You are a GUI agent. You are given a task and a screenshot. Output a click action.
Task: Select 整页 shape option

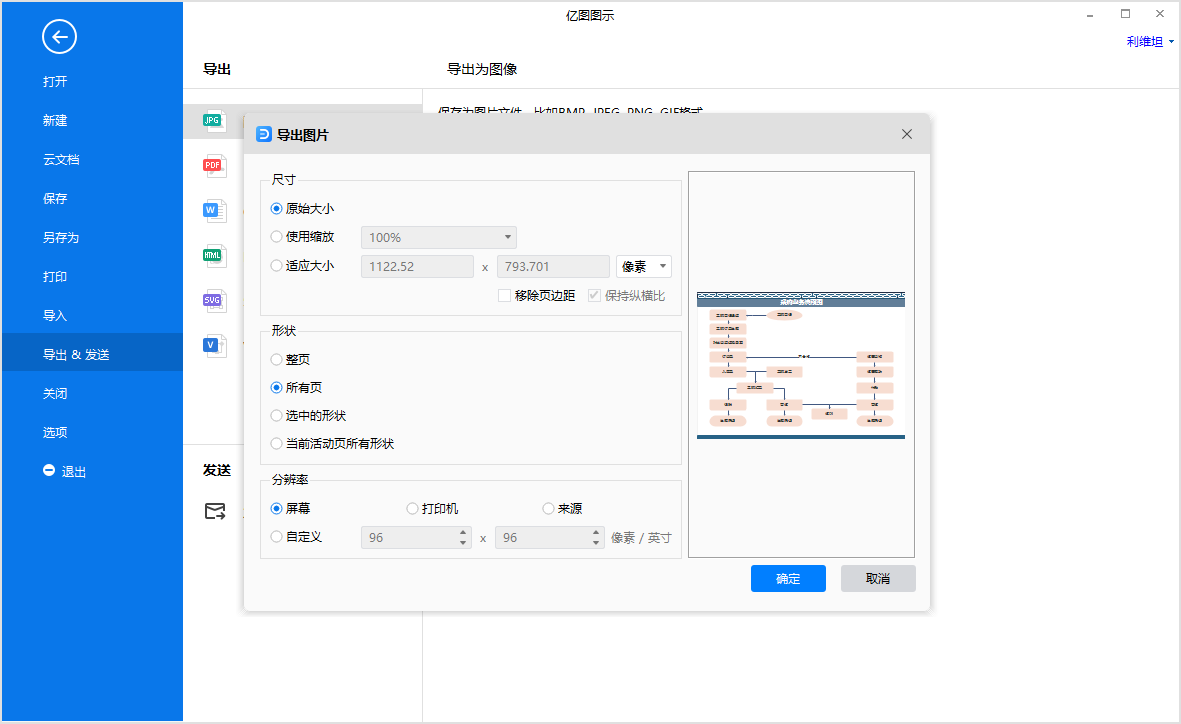point(276,359)
